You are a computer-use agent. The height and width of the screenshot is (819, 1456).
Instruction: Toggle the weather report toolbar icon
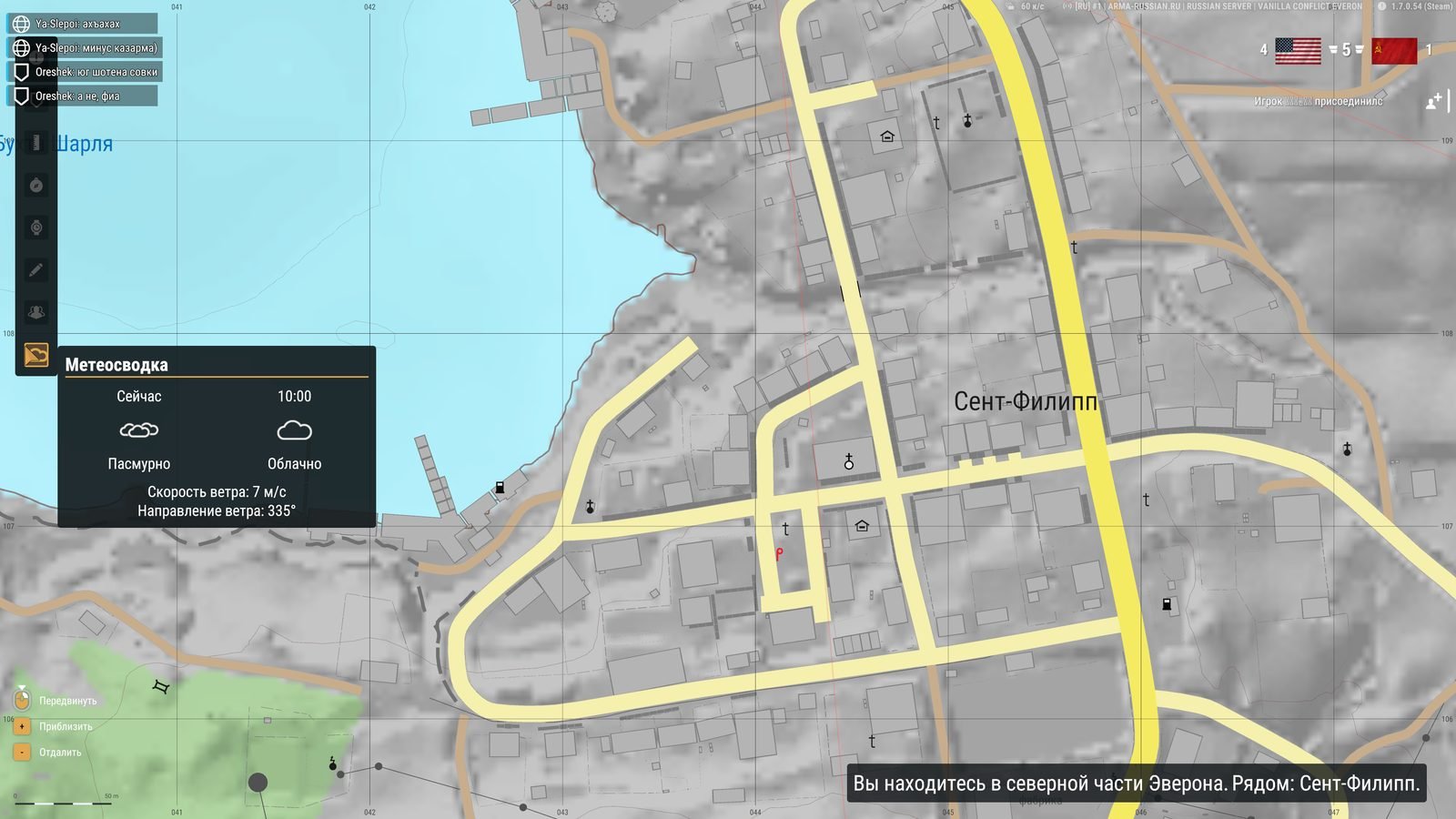[x=36, y=354]
